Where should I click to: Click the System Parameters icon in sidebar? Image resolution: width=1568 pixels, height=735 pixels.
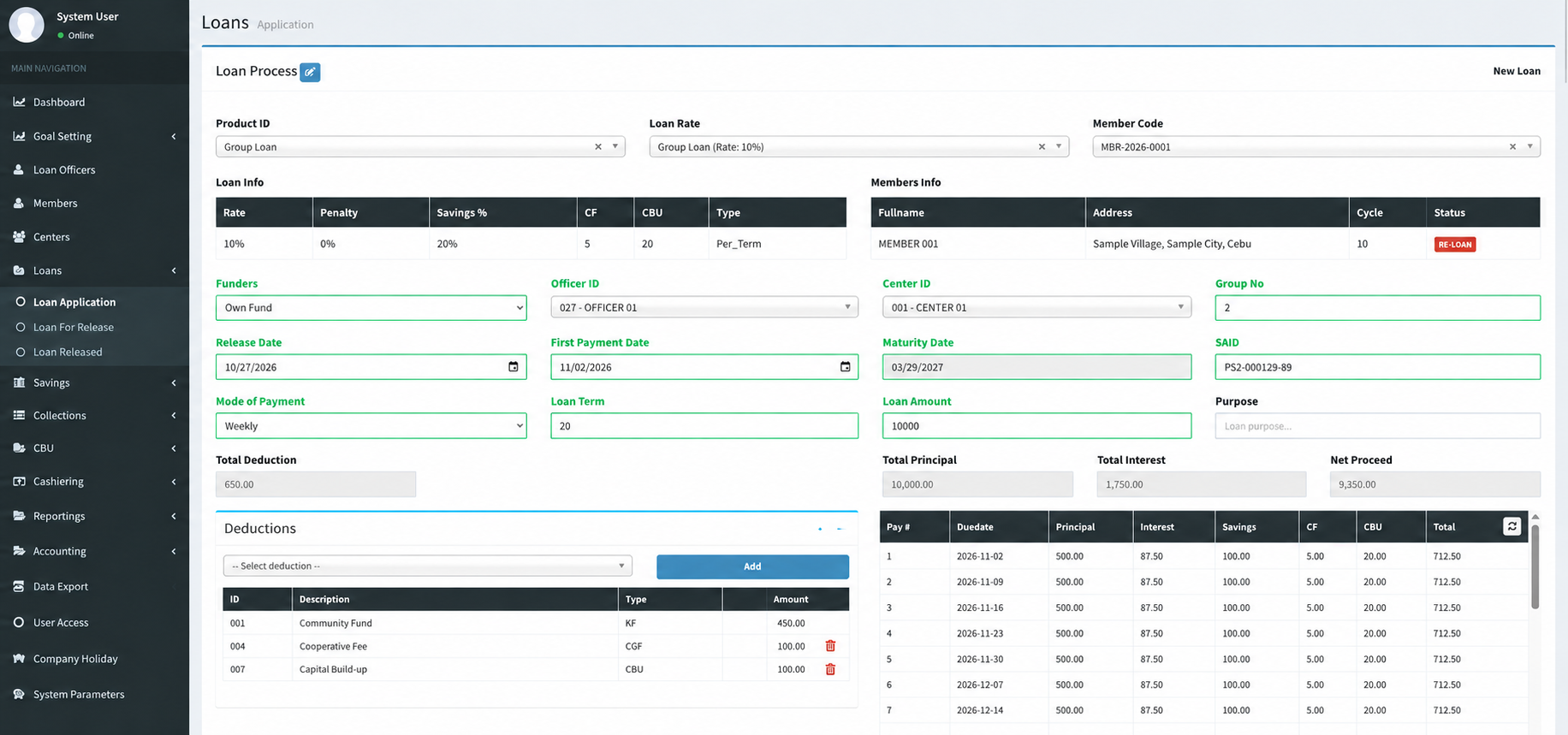(x=19, y=694)
